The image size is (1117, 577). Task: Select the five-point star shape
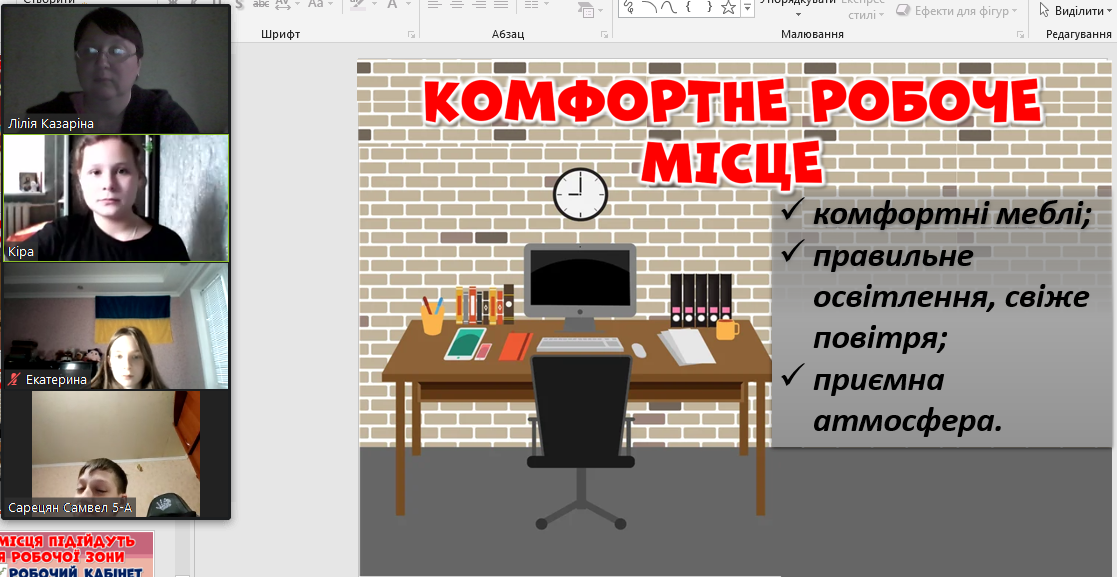click(x=729, y=7)
